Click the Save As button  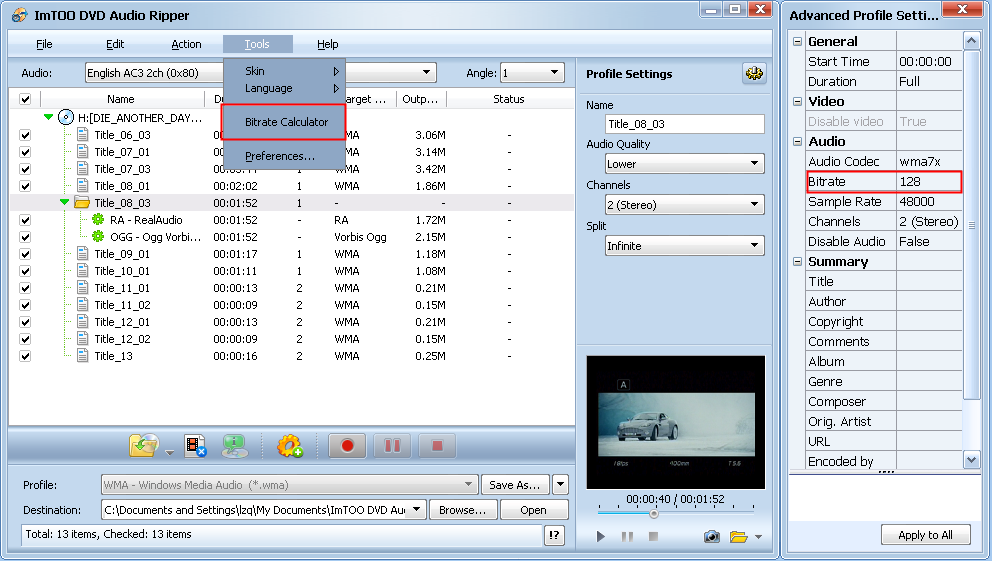coord(515,484)
